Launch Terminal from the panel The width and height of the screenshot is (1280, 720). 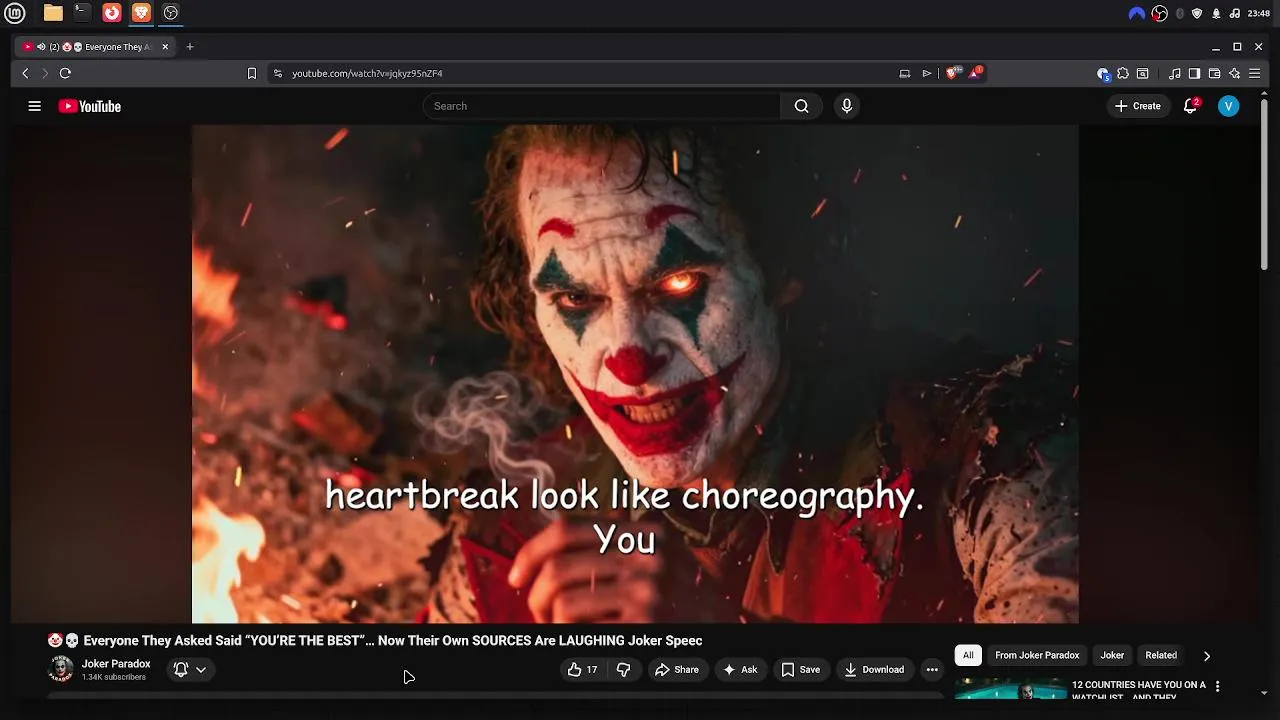[82, 13]
